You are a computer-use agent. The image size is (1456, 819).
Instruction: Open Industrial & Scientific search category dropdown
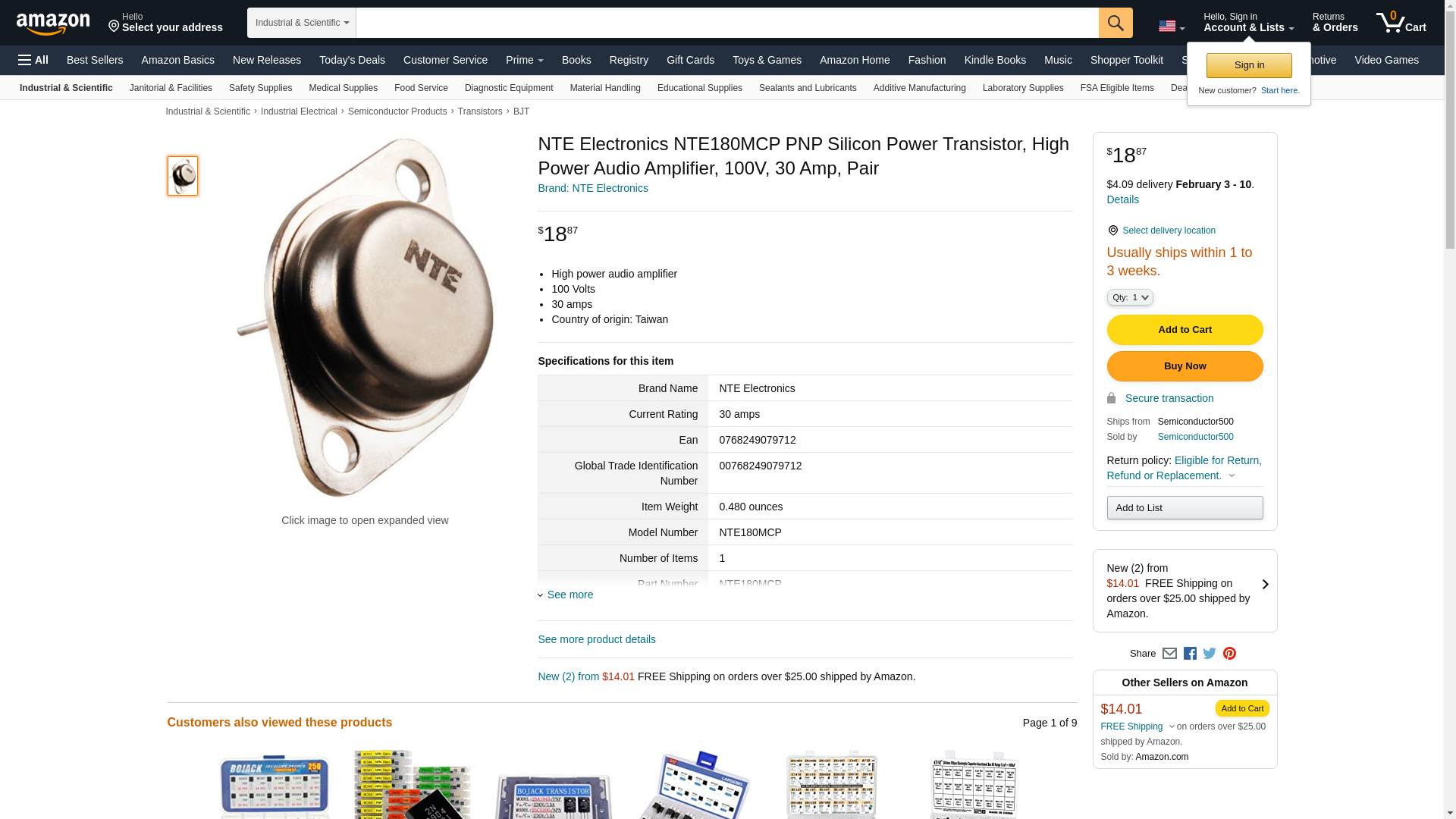pyautogui.click(x=302, y=23)
